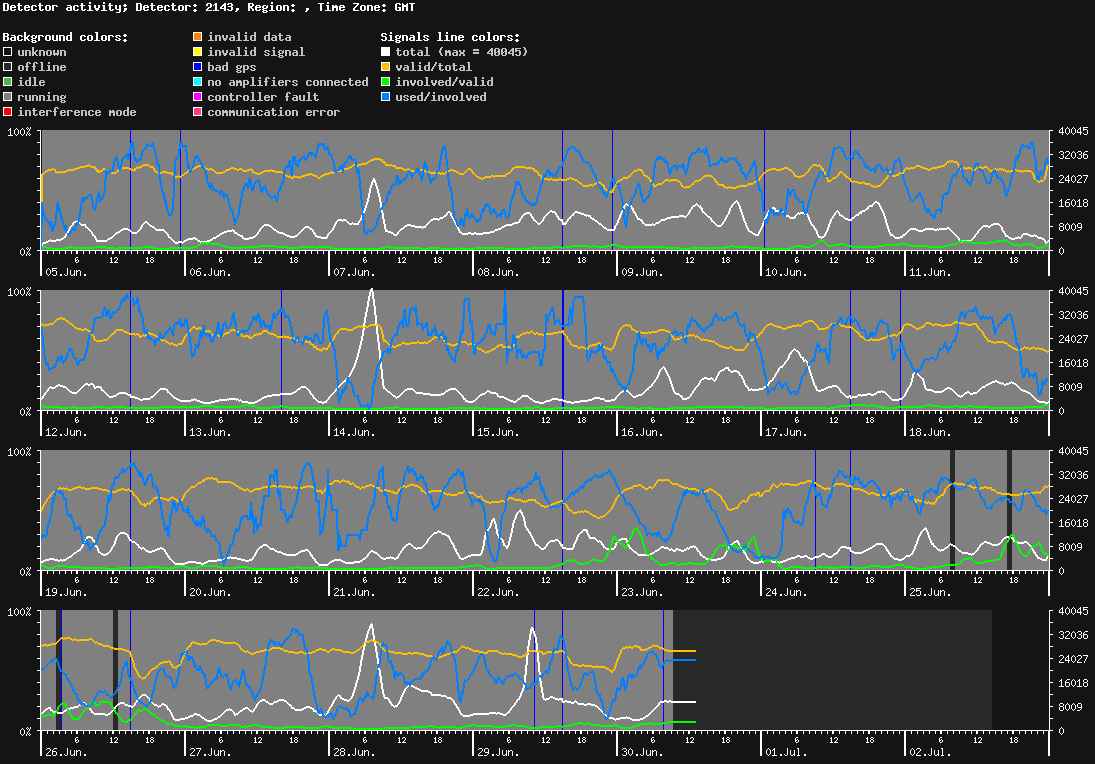This screenshot has width=1095, height=764.
Task: Click the orange valid/total line swatch
Action: 385,67
